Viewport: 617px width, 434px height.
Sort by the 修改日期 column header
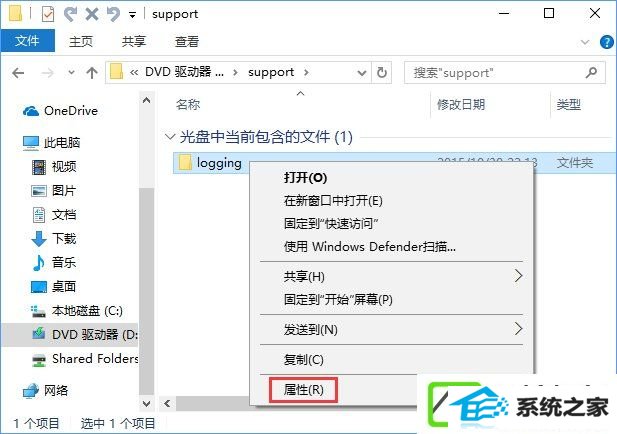461,105
